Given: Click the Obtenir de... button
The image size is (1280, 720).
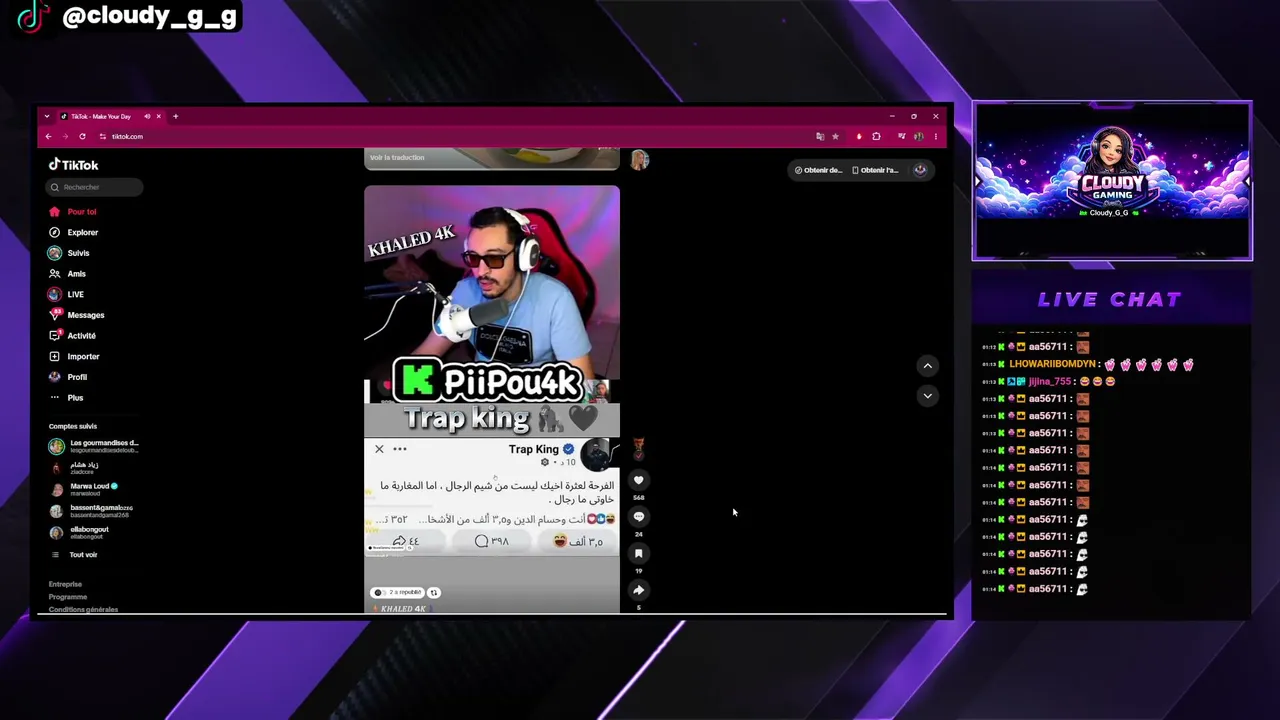Looking at the screenshot, I should (818, 170).
